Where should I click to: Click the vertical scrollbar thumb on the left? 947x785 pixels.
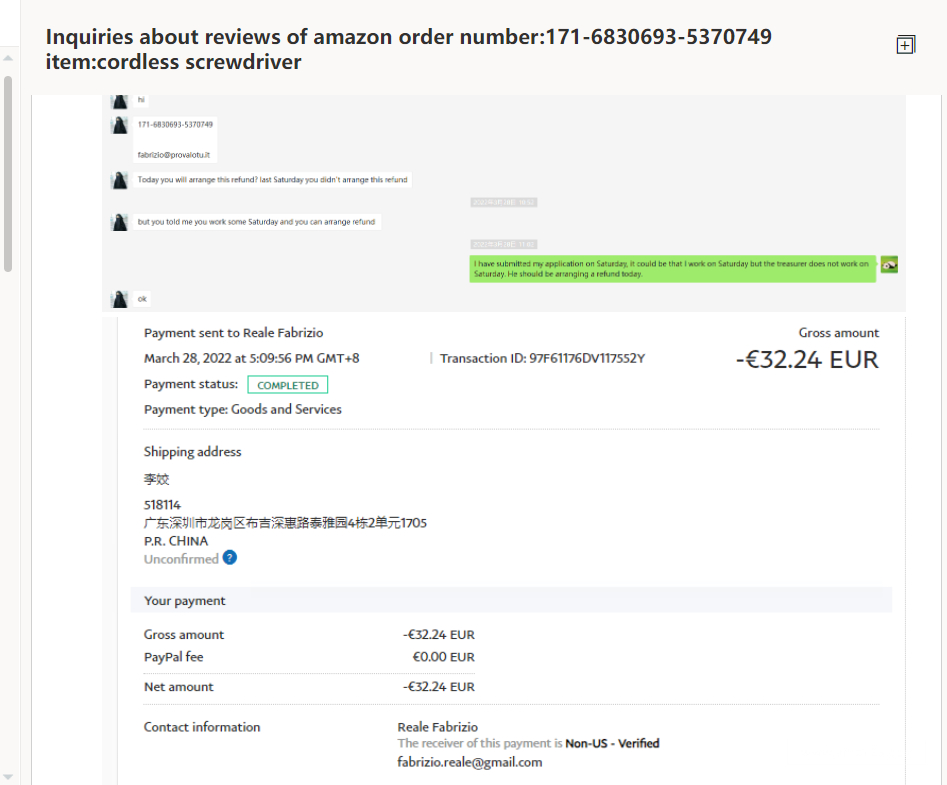coord(8,174)
